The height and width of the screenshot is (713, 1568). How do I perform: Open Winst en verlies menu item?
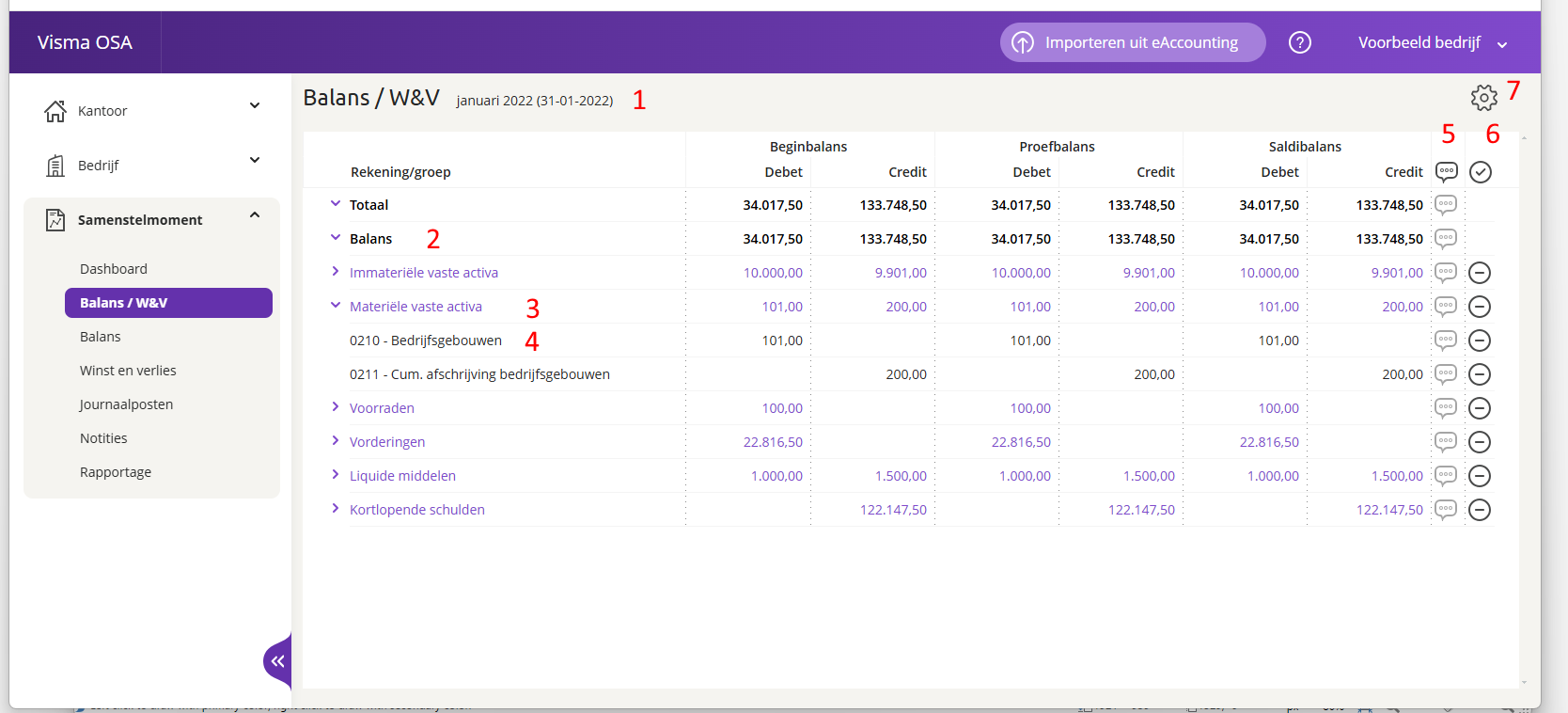(x=128, y=371)
